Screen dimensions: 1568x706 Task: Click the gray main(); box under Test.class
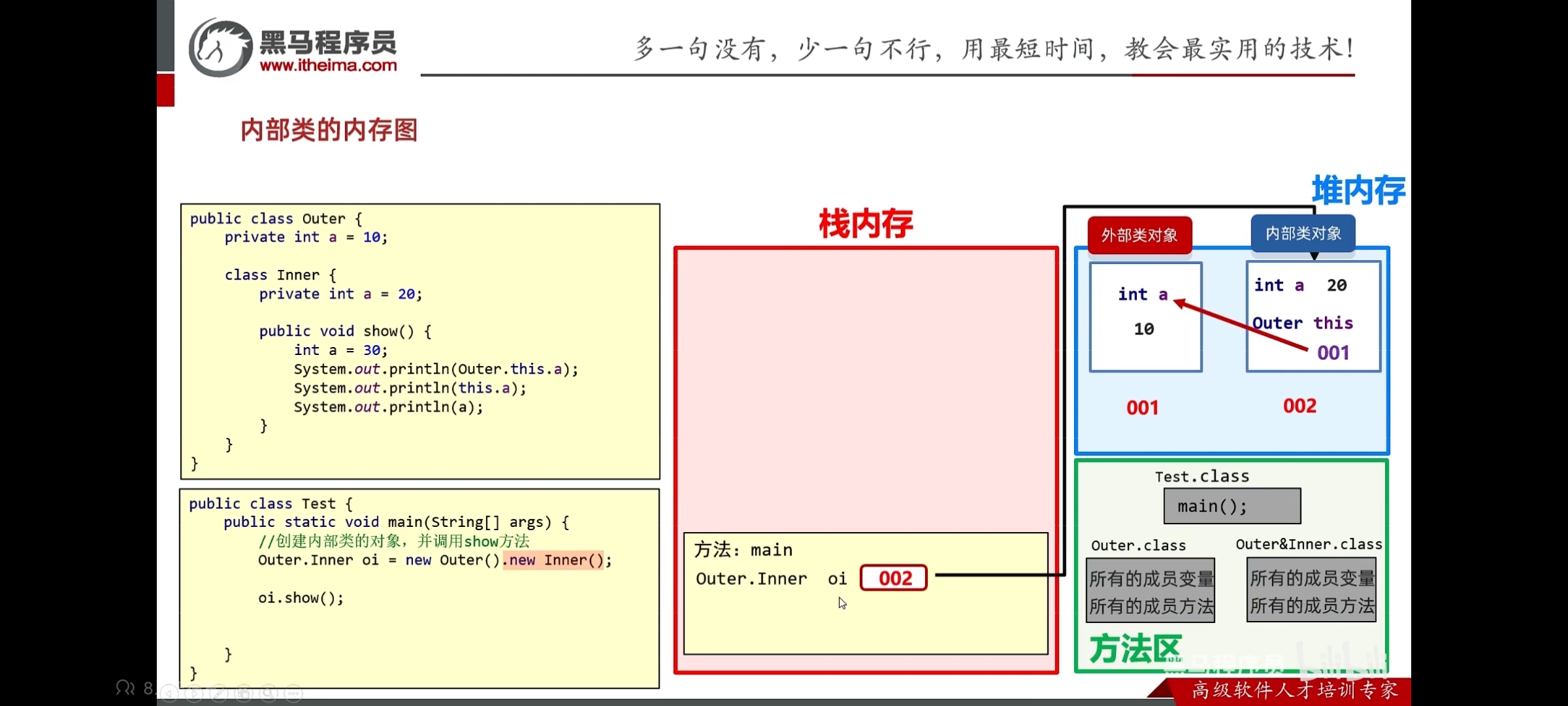point(1232,506)
